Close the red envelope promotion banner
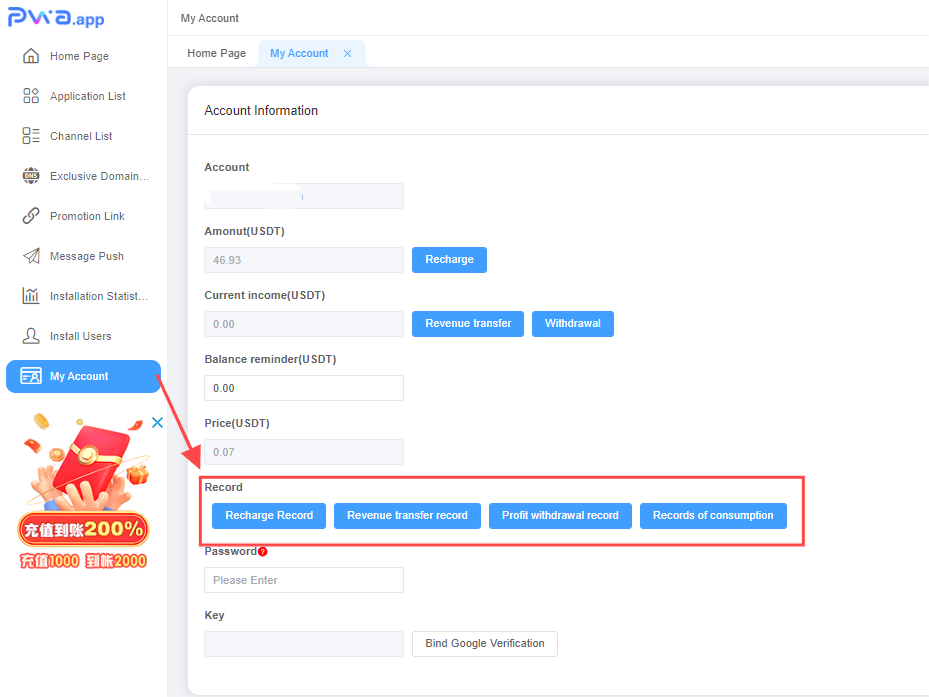 click(x=157, y=423)
